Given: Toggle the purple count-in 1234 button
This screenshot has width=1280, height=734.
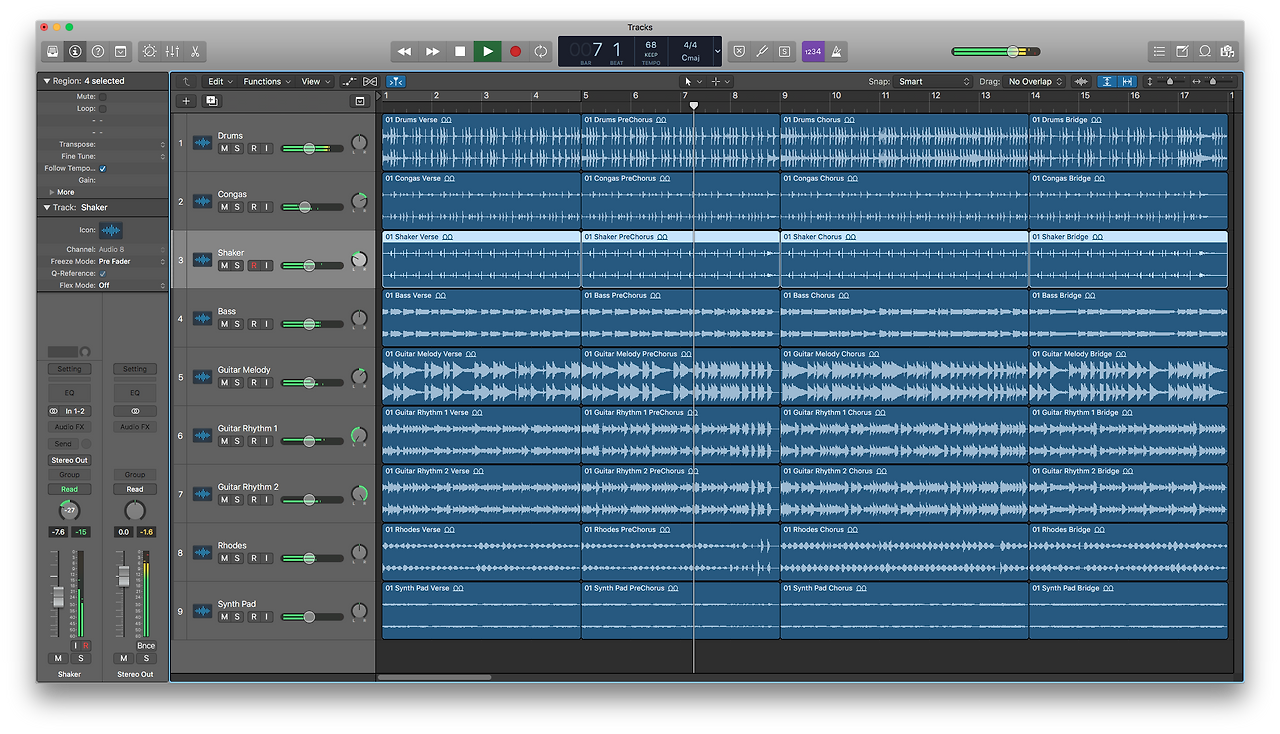Looking at the screenshot, I should [813, 51].
